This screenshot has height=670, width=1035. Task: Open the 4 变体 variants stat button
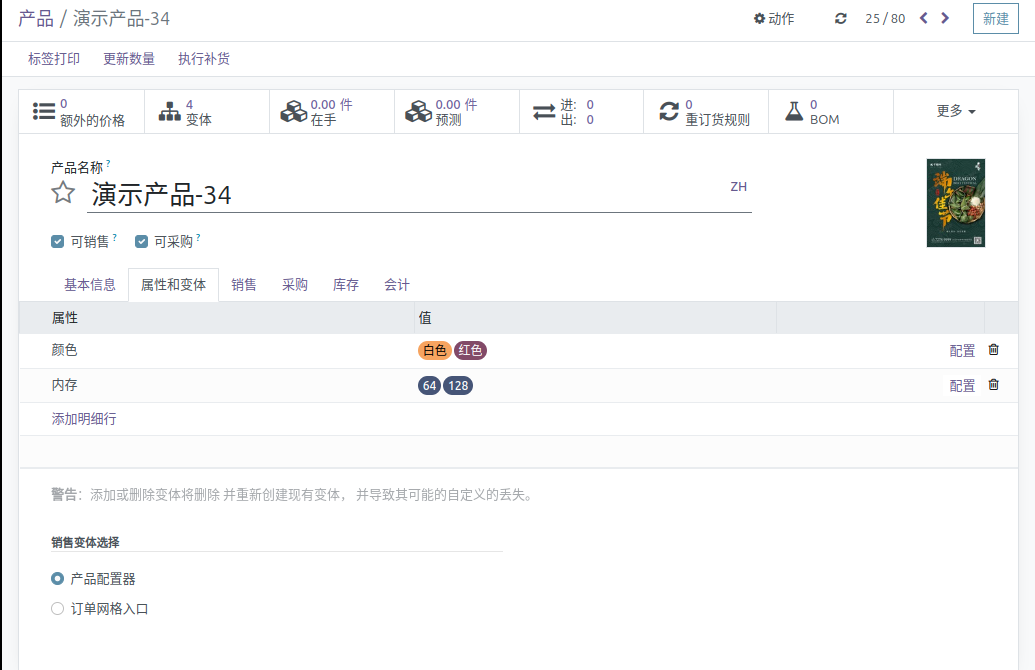tap(207, 112)
